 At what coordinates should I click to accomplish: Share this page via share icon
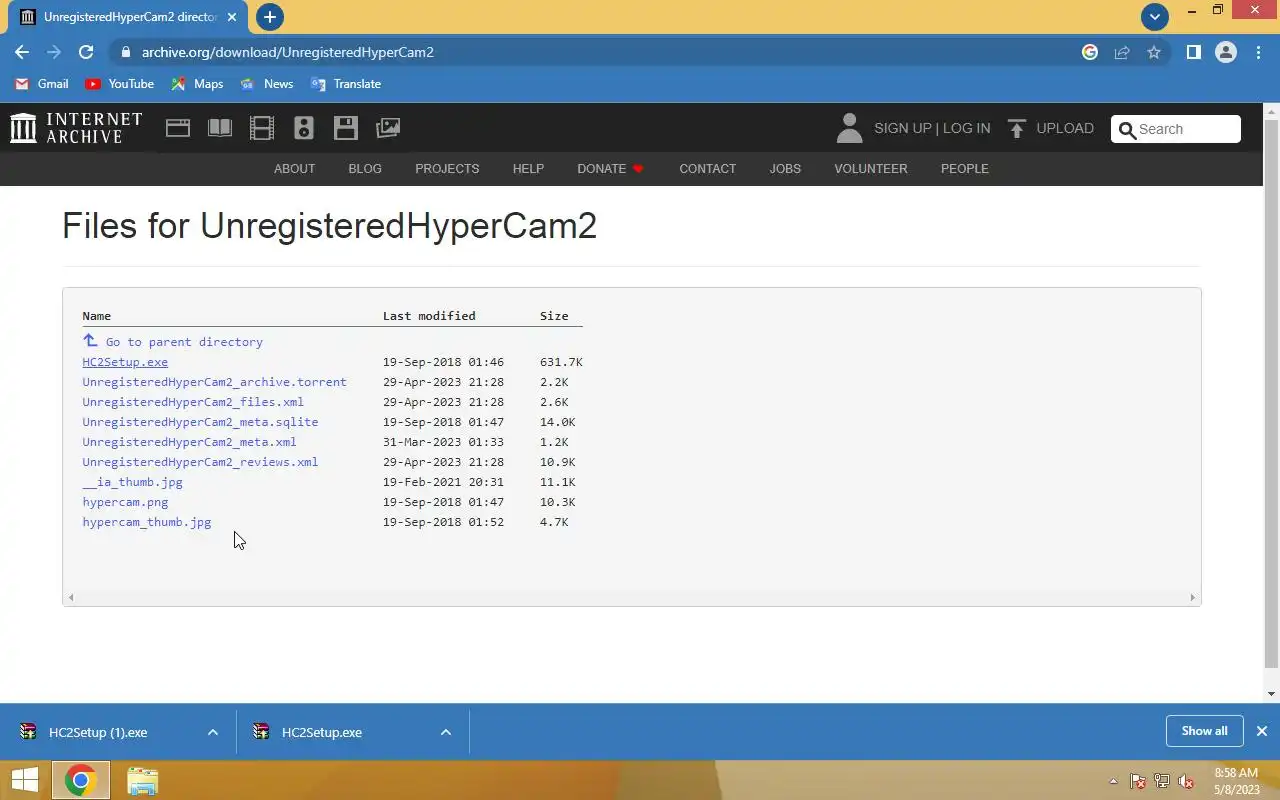pyautogui.click(x=1122, y=52)
